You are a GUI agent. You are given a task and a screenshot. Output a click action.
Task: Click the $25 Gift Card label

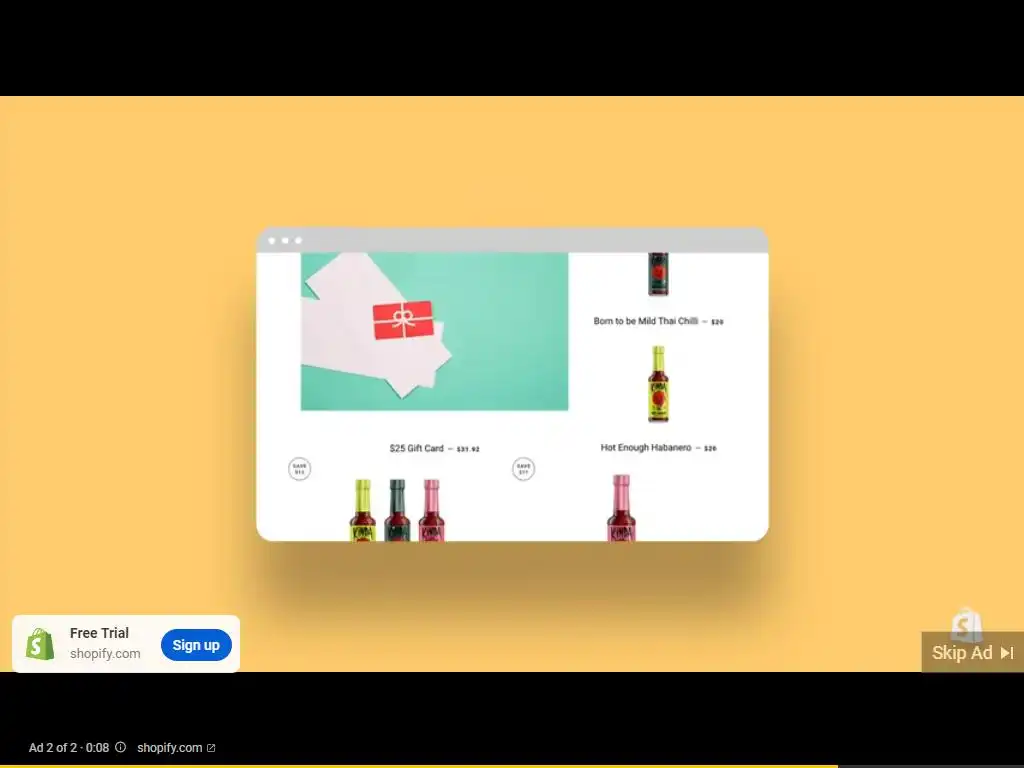click(x=417, y=448)
